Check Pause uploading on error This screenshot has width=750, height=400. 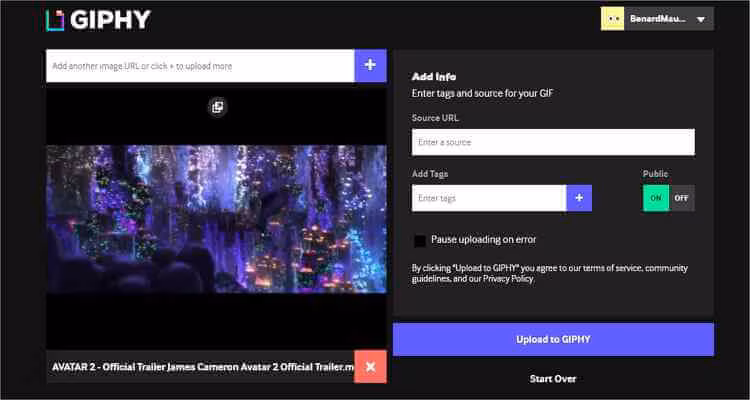coord(420,241)
